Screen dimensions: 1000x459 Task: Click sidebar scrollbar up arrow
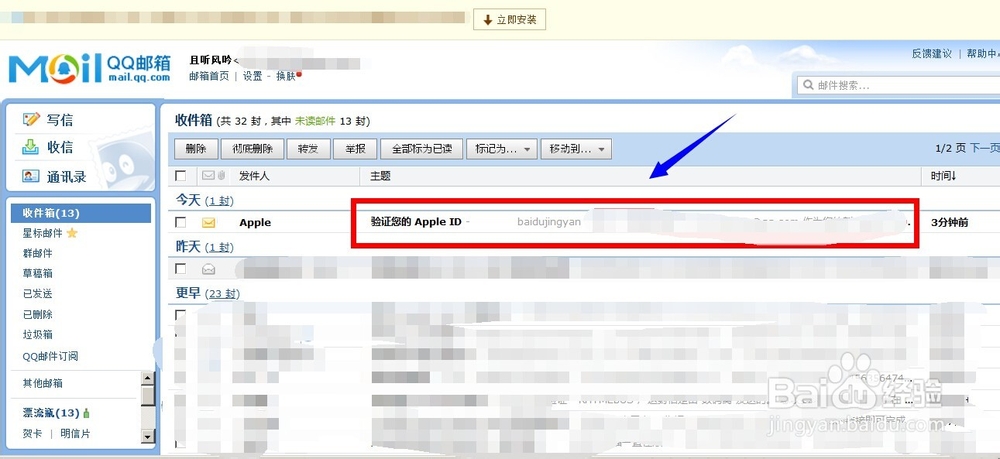pos(147,378)
